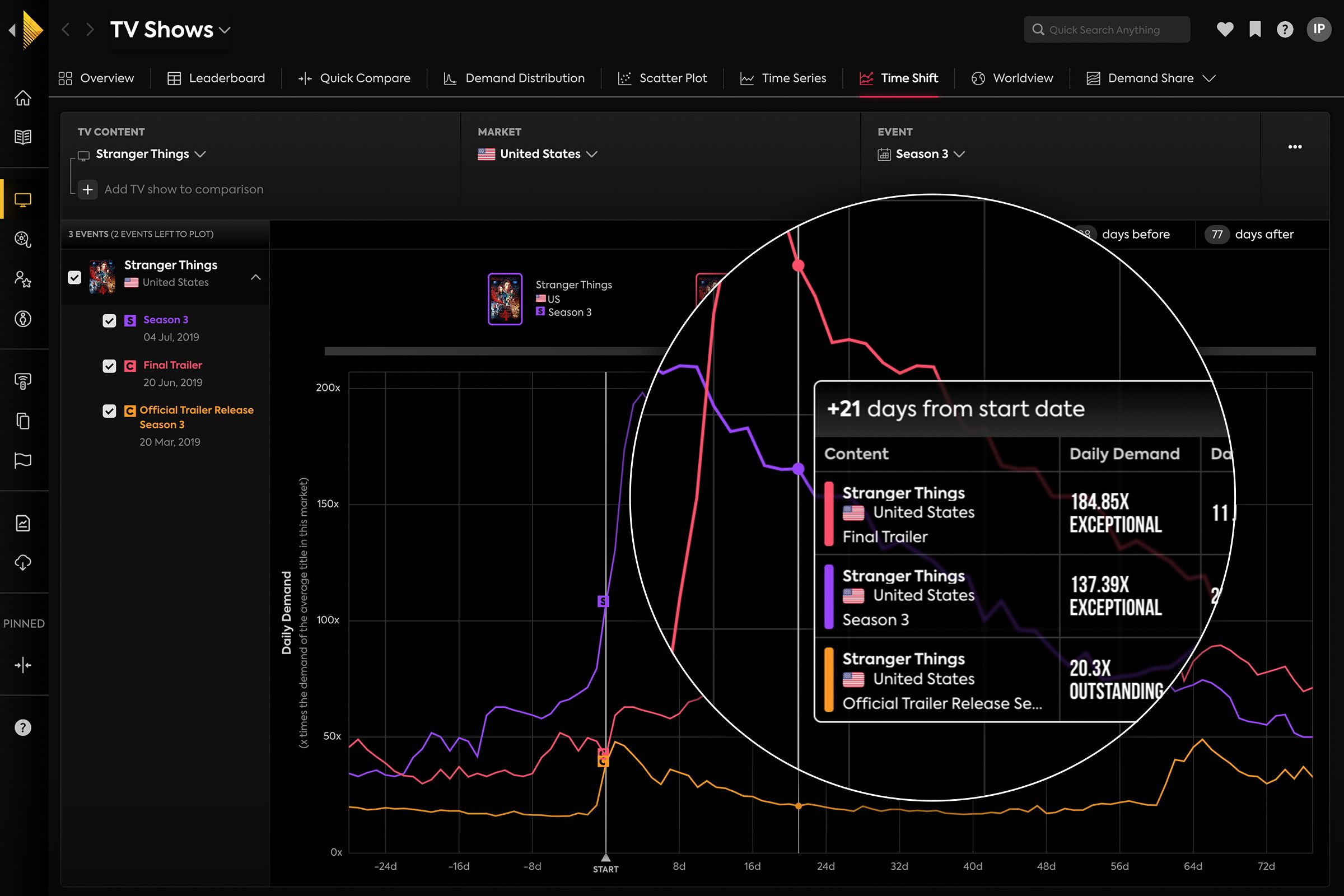
Task: Switch to the Leaderboard tab
Action: tap(216, 78)
